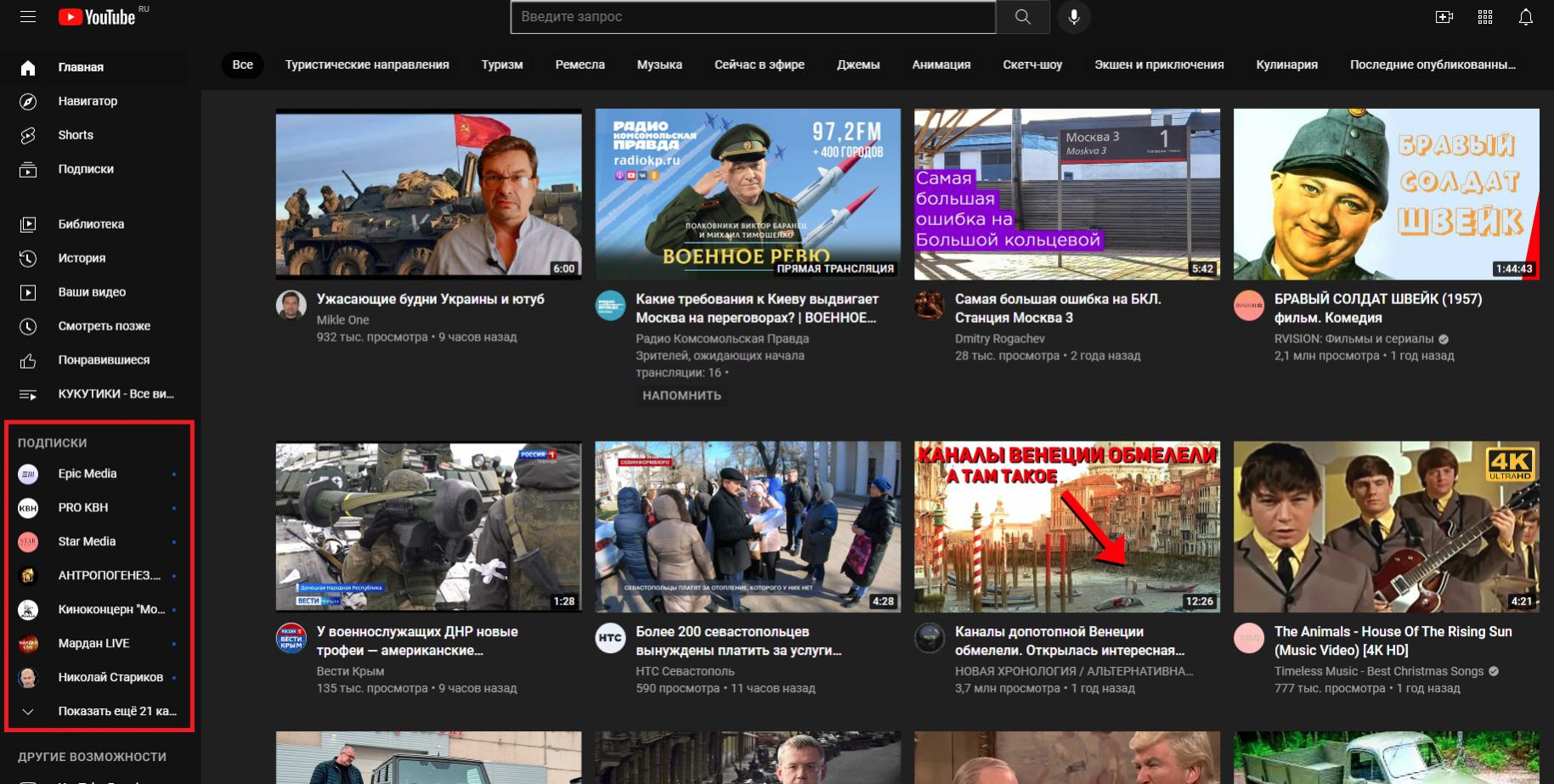Open the Навигатор sidebar item
The height and width of the screenshot is (784, 1554).
click(88, 101)
